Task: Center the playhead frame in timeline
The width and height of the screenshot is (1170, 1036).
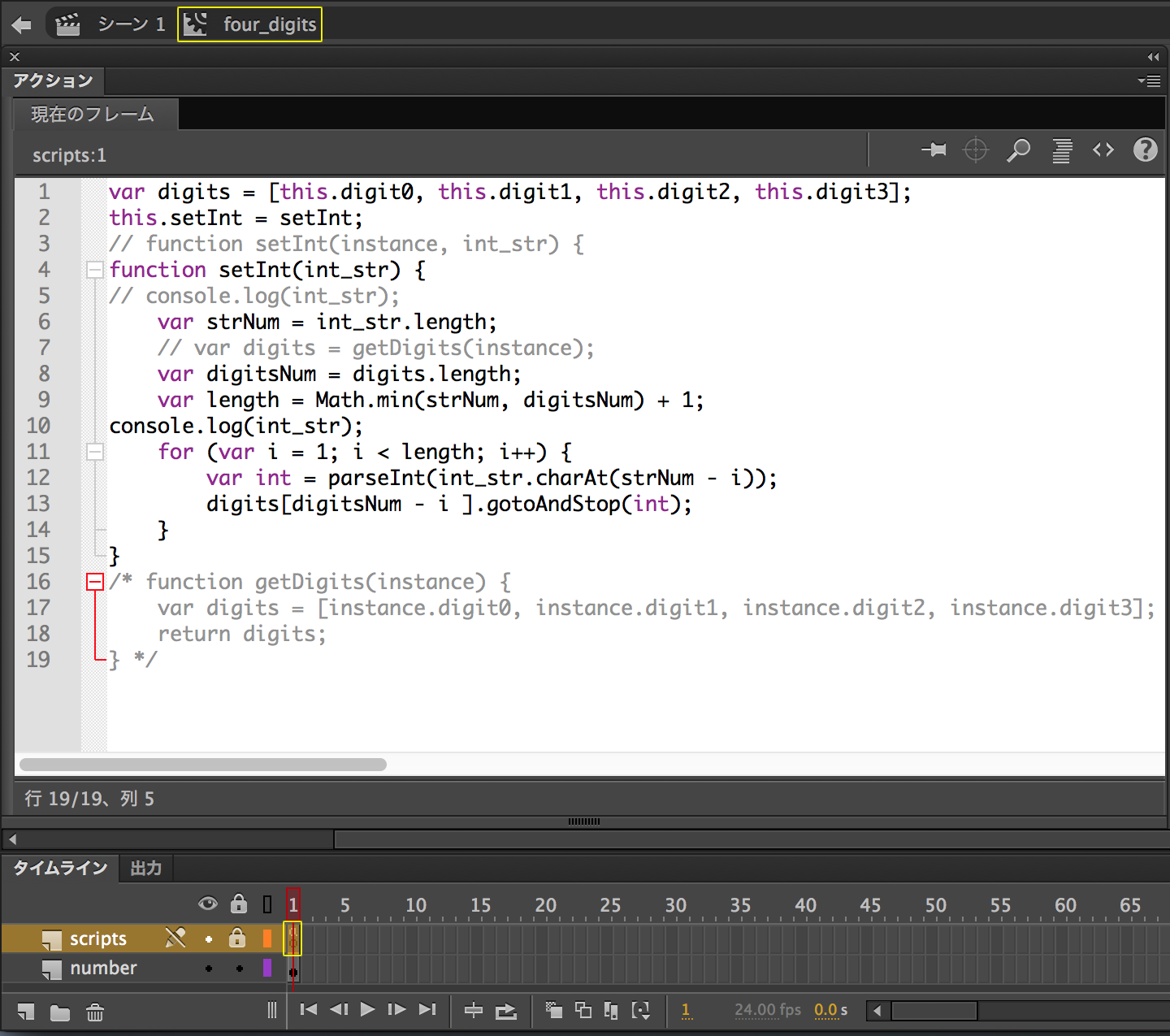Action: (474, 1010)
